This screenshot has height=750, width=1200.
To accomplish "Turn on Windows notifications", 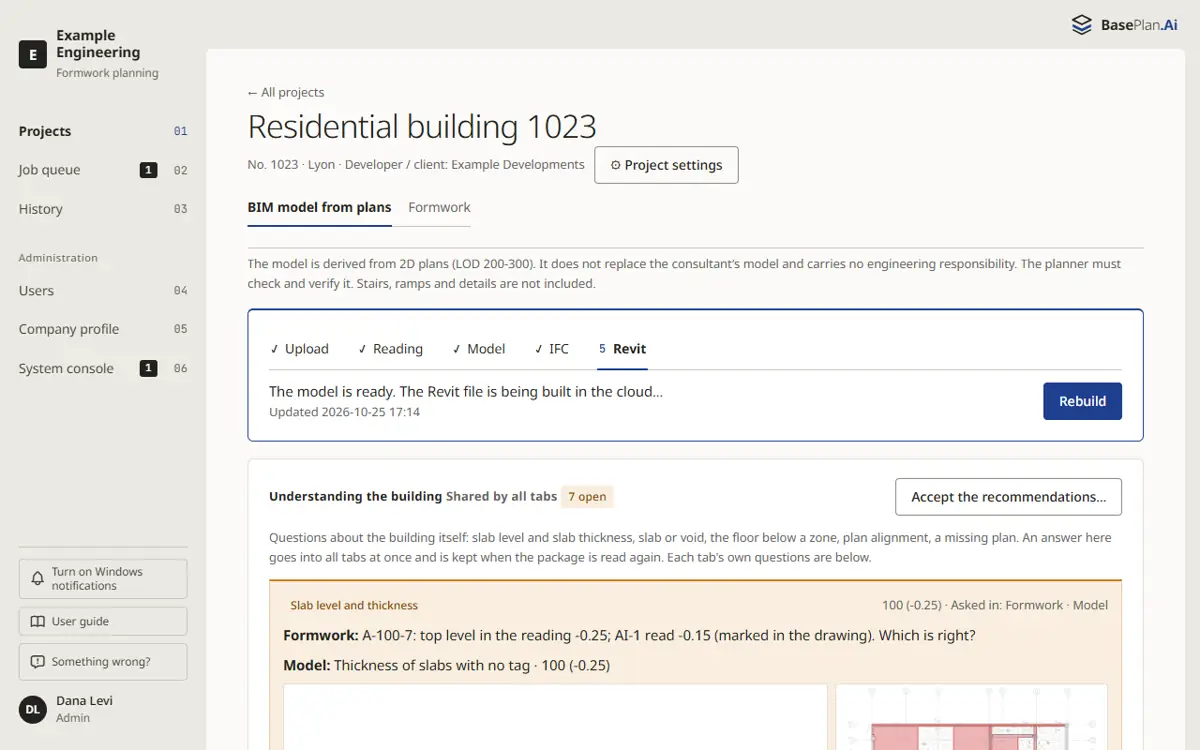I will (103, 579).
